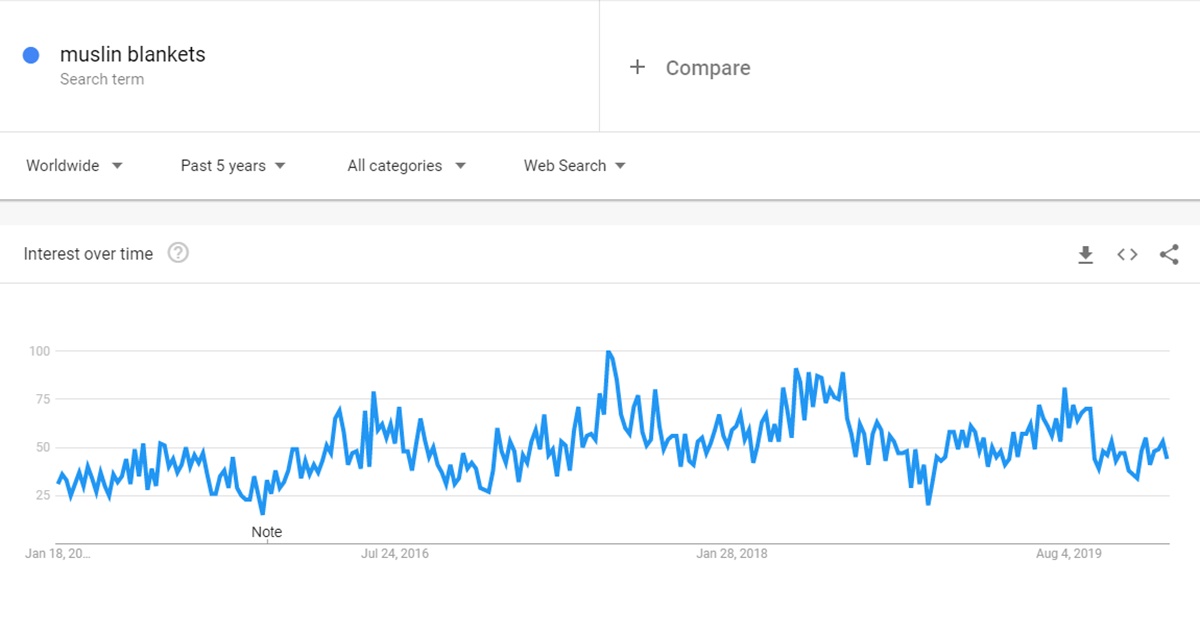Share the Interest over time chart
Viewport: 1200px width, 632px height.
tap(1169, 255)
